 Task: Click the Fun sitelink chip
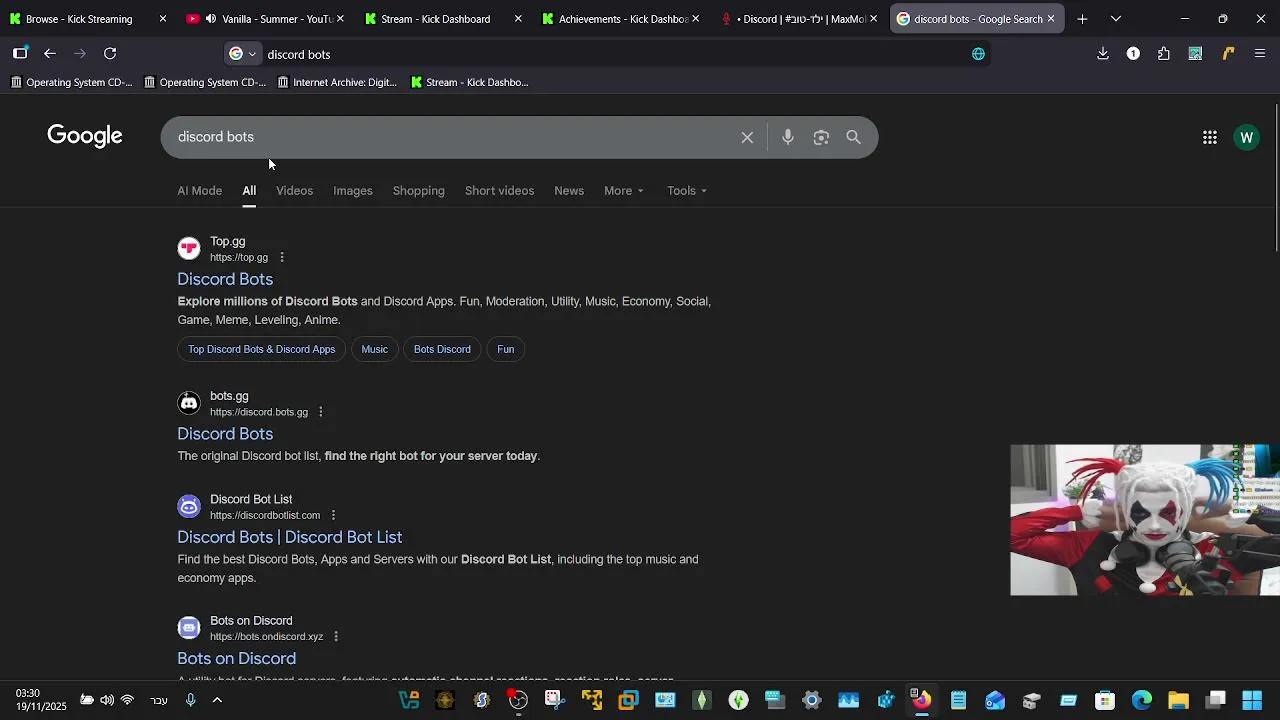coord(506,349)
